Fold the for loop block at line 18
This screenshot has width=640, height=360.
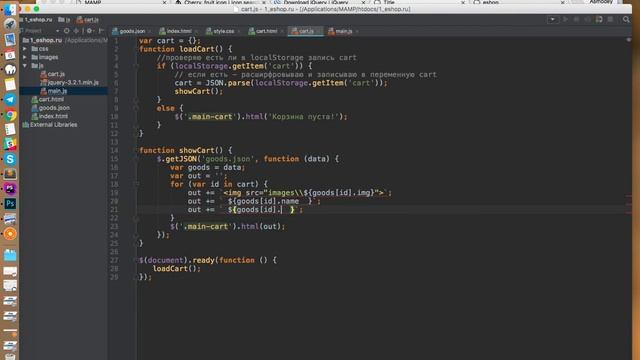pyautogui.click(x=136, y=184)
